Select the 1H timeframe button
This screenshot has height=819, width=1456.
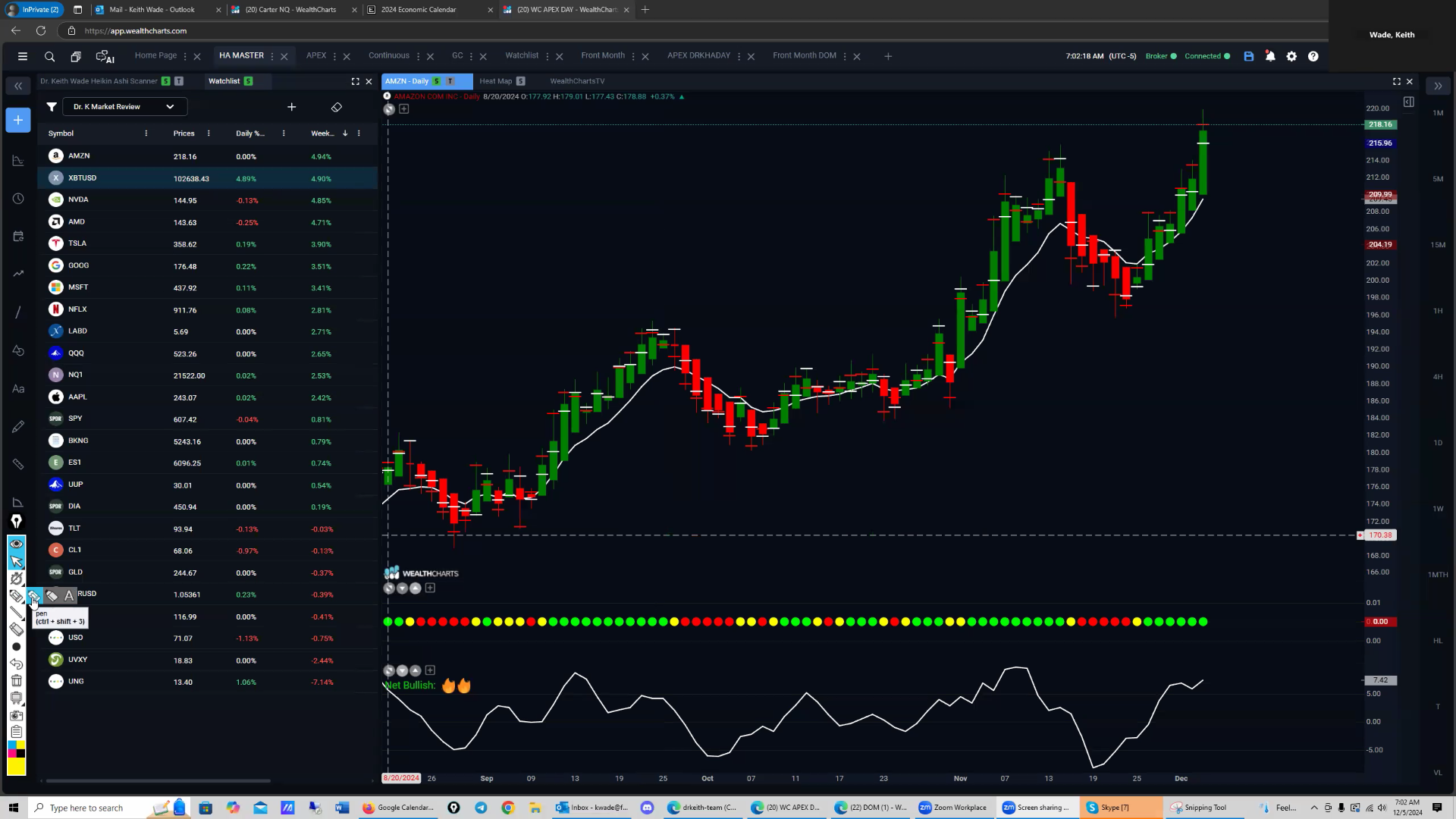click(1438, 311)
